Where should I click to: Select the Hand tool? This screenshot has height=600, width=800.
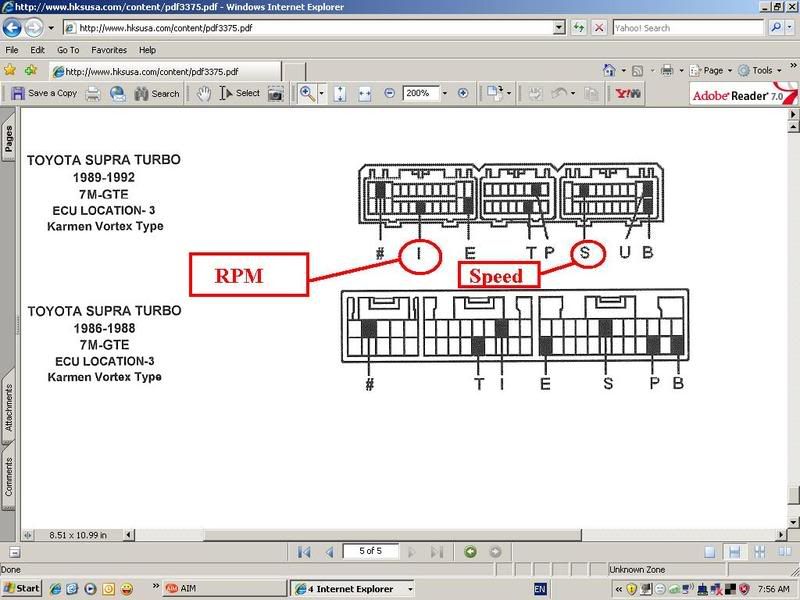(x=204, y=93)
